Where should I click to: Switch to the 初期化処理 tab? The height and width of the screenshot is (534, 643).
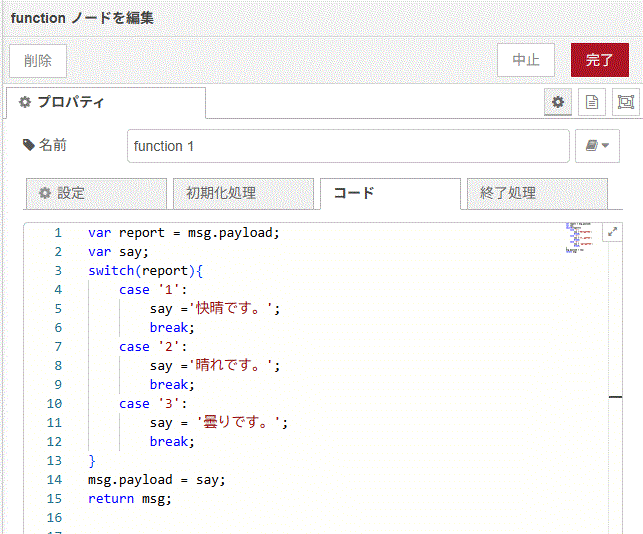tap(241, 193)
